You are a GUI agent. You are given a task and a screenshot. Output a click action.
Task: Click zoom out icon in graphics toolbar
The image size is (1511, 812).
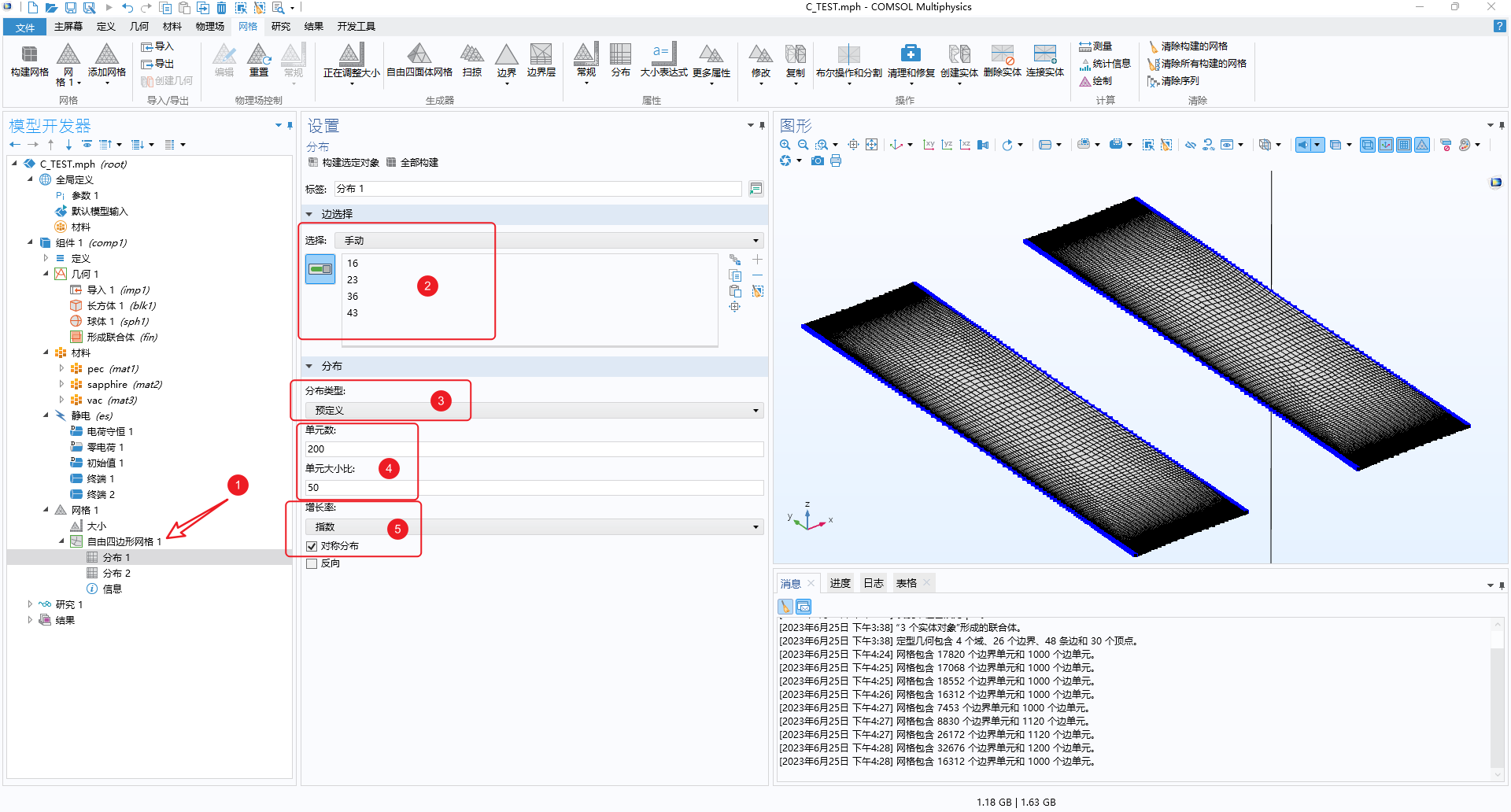click(x=803, y=145)
